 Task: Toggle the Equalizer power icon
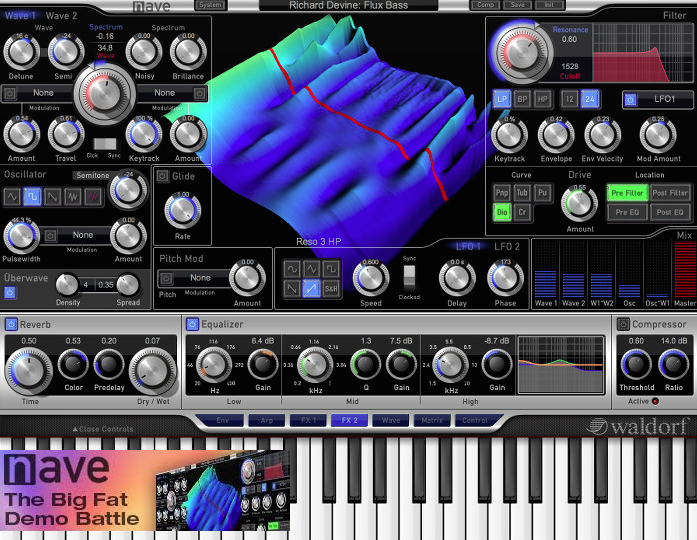point(192,324)
